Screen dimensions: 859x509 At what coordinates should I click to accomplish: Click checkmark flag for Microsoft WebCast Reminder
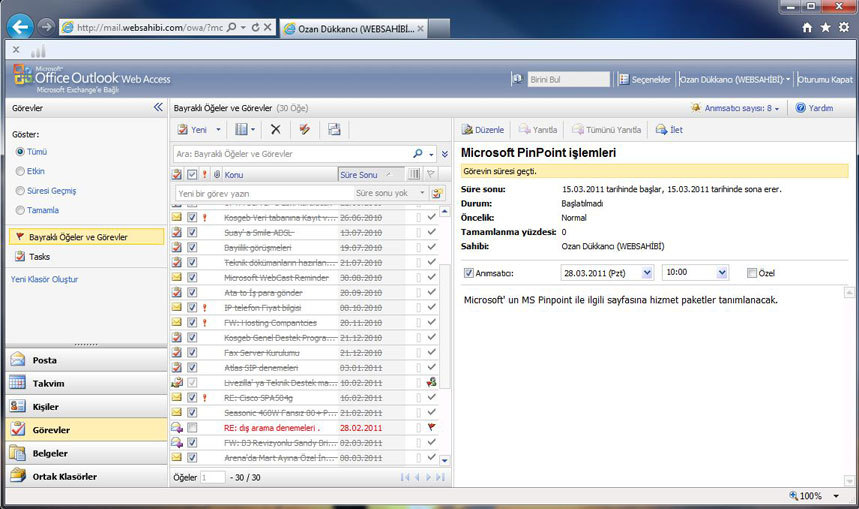[x=432, y=277]
